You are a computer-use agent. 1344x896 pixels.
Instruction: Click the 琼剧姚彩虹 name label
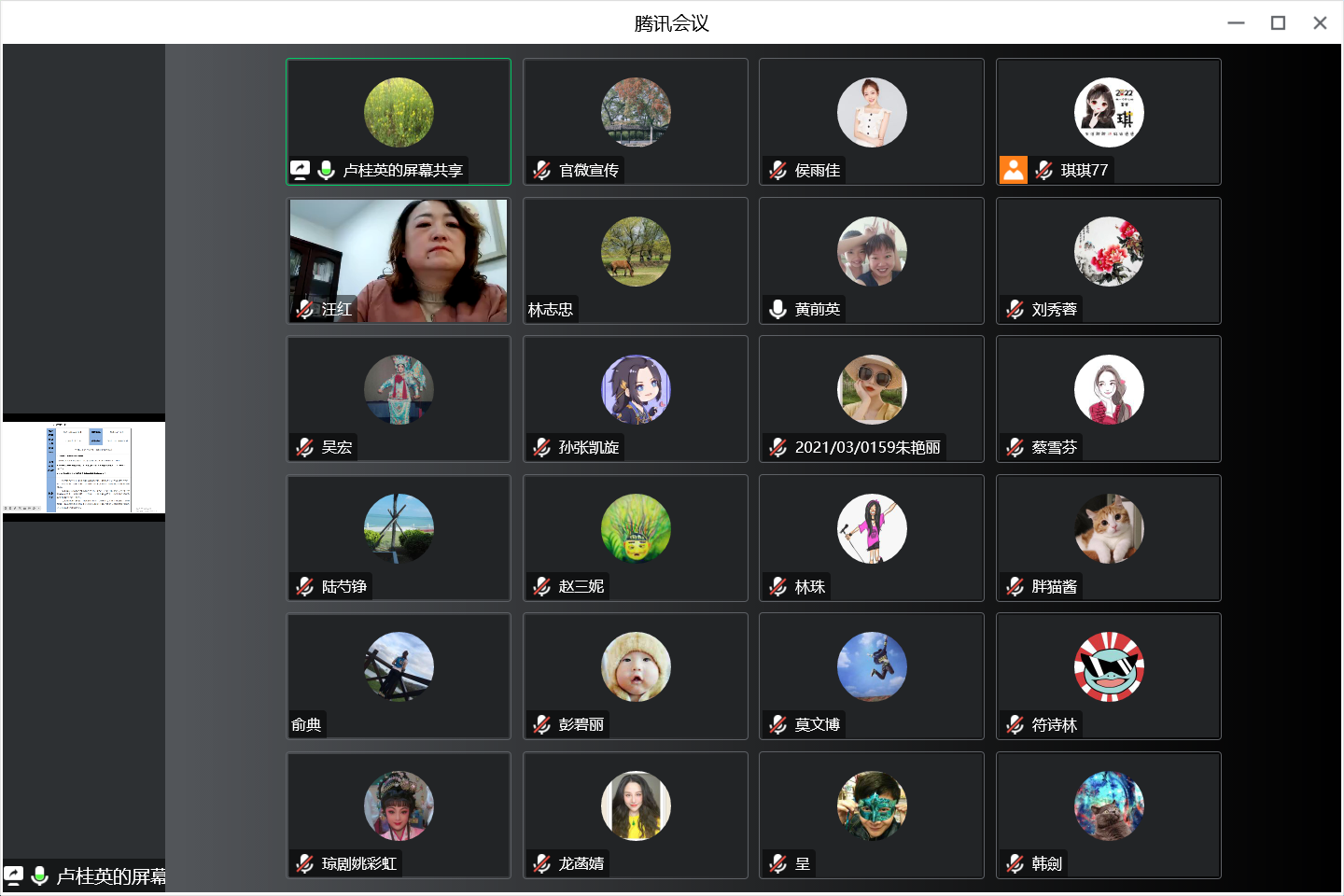click(359, 863)
